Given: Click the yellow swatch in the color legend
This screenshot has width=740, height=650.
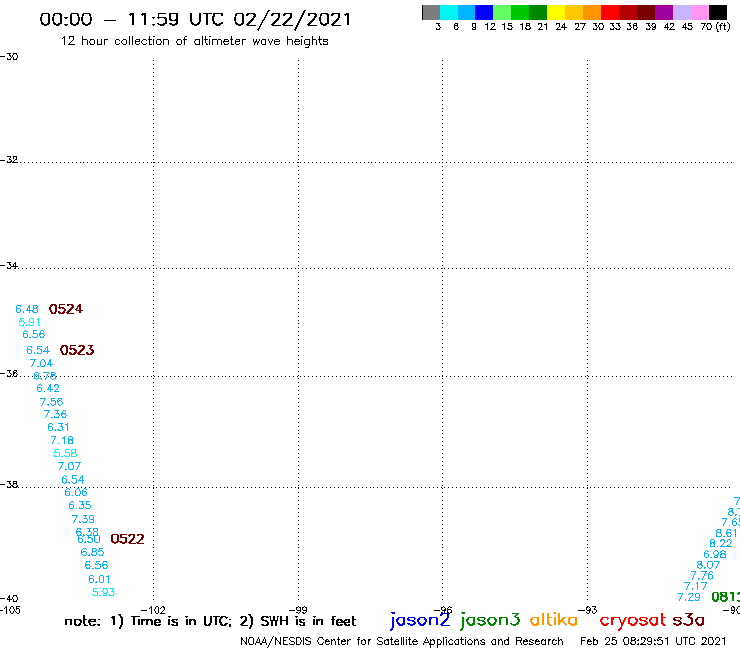Looking at the screenshot, I should [x=556, y=12].
